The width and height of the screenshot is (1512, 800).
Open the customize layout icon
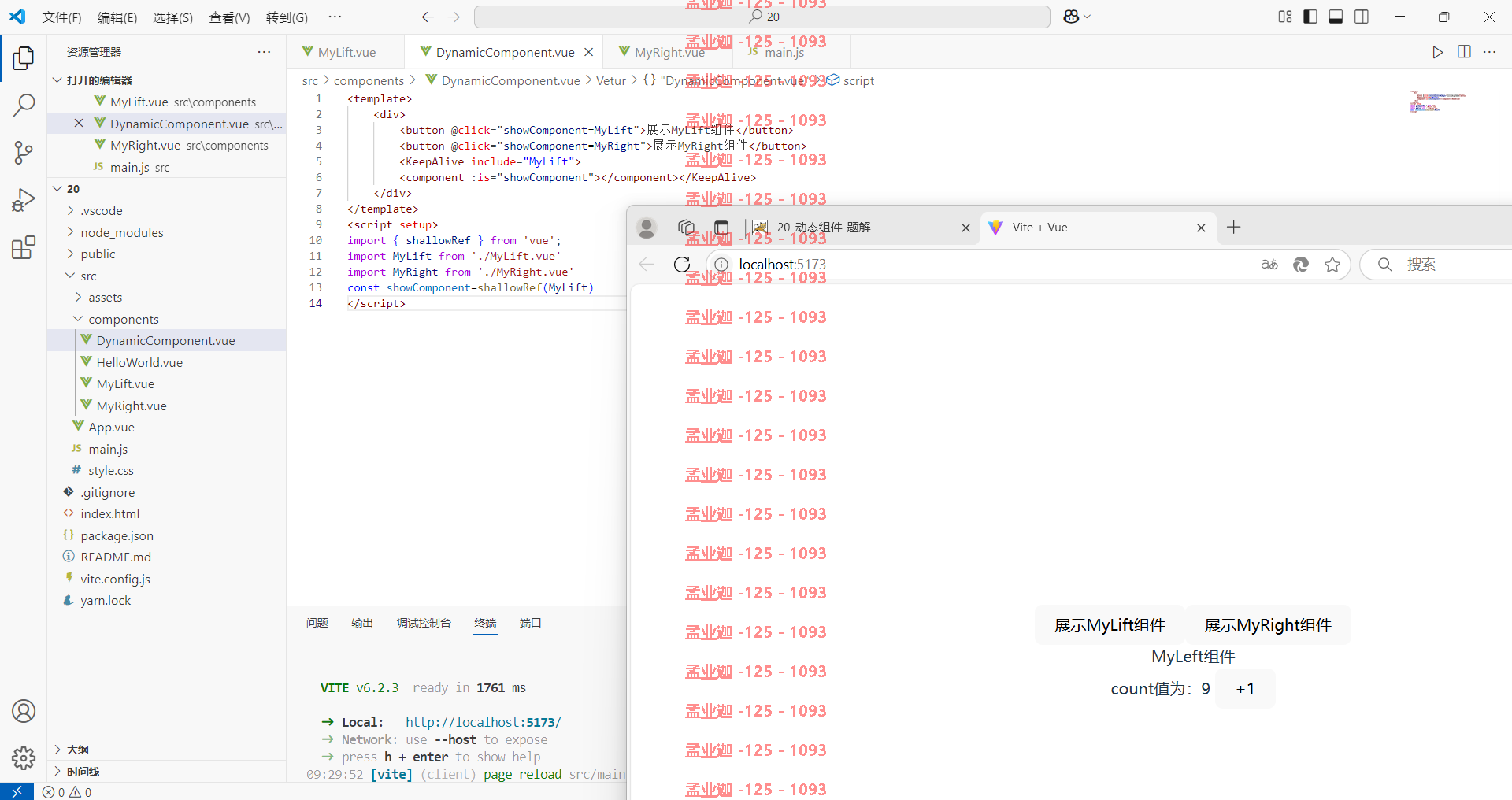(x=1285, y=17)
